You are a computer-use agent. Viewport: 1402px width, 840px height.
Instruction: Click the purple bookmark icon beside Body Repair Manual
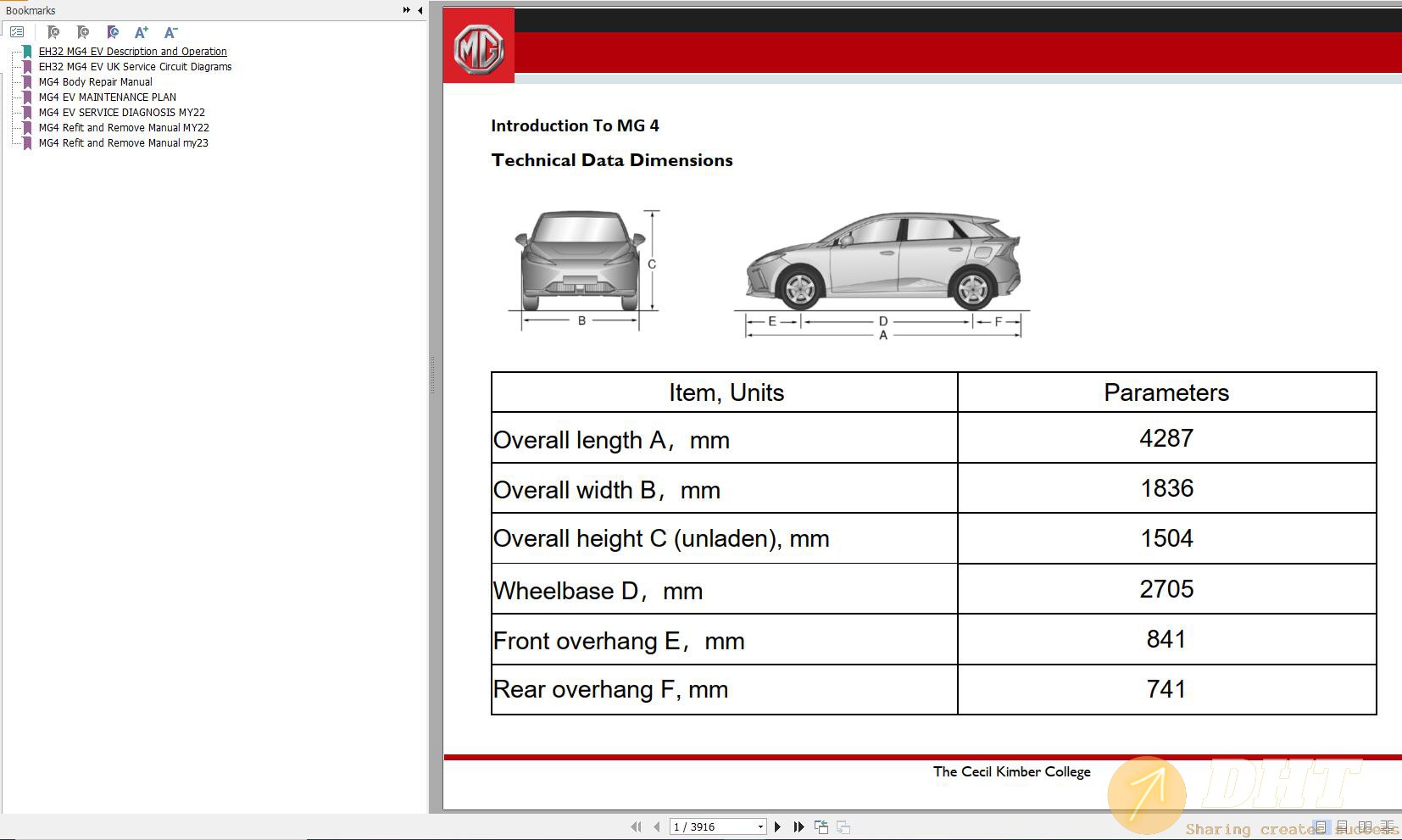click(27, 82)
